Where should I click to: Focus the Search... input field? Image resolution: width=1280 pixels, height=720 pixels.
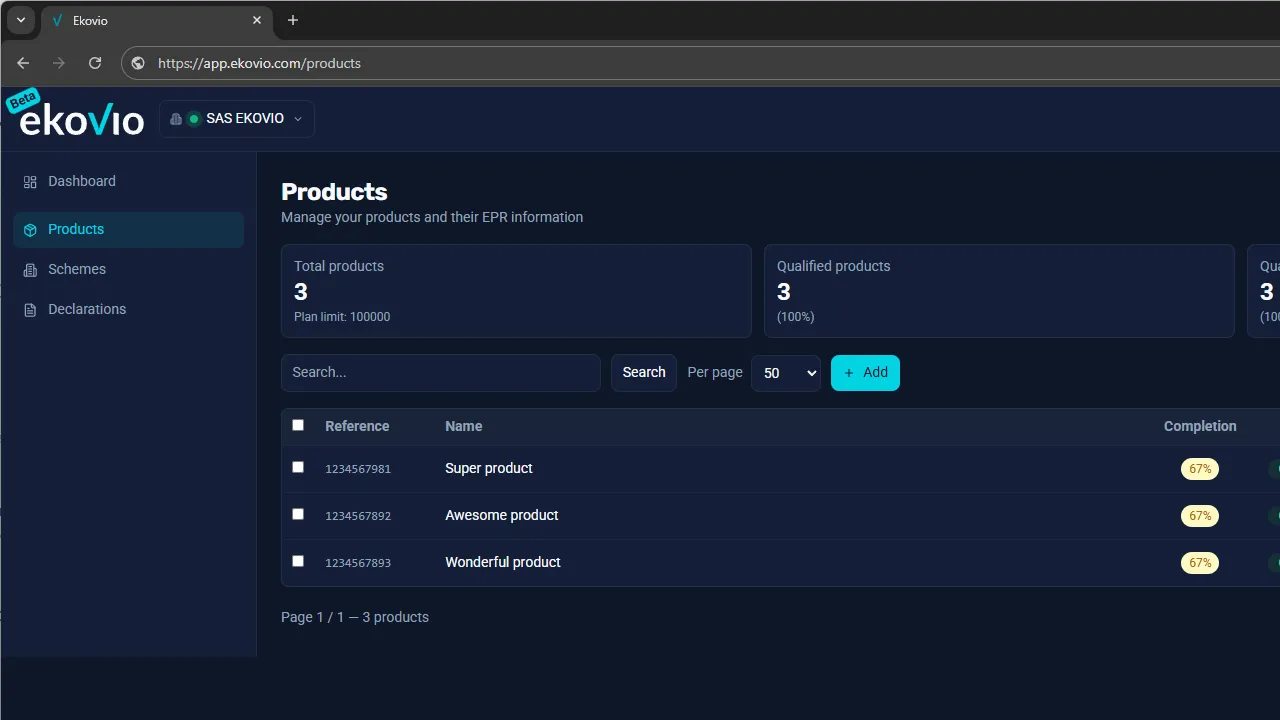pos(441,373)
